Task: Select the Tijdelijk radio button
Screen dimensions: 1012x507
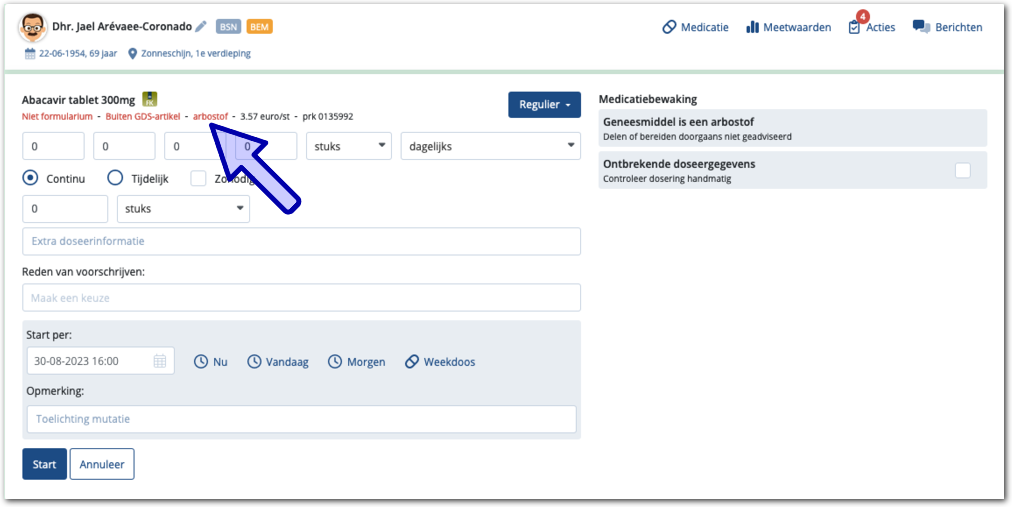Action: click(115, 178)
